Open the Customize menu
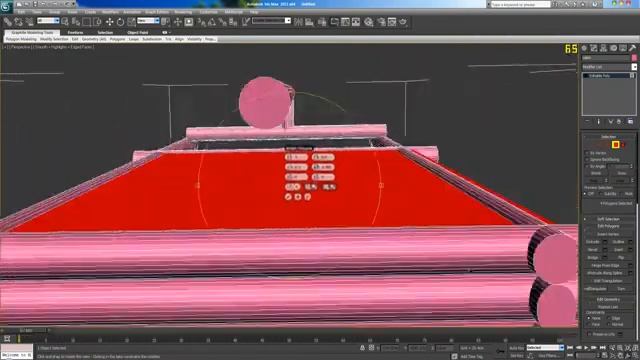This screenshot has width=640, height=360. [209, 12]
